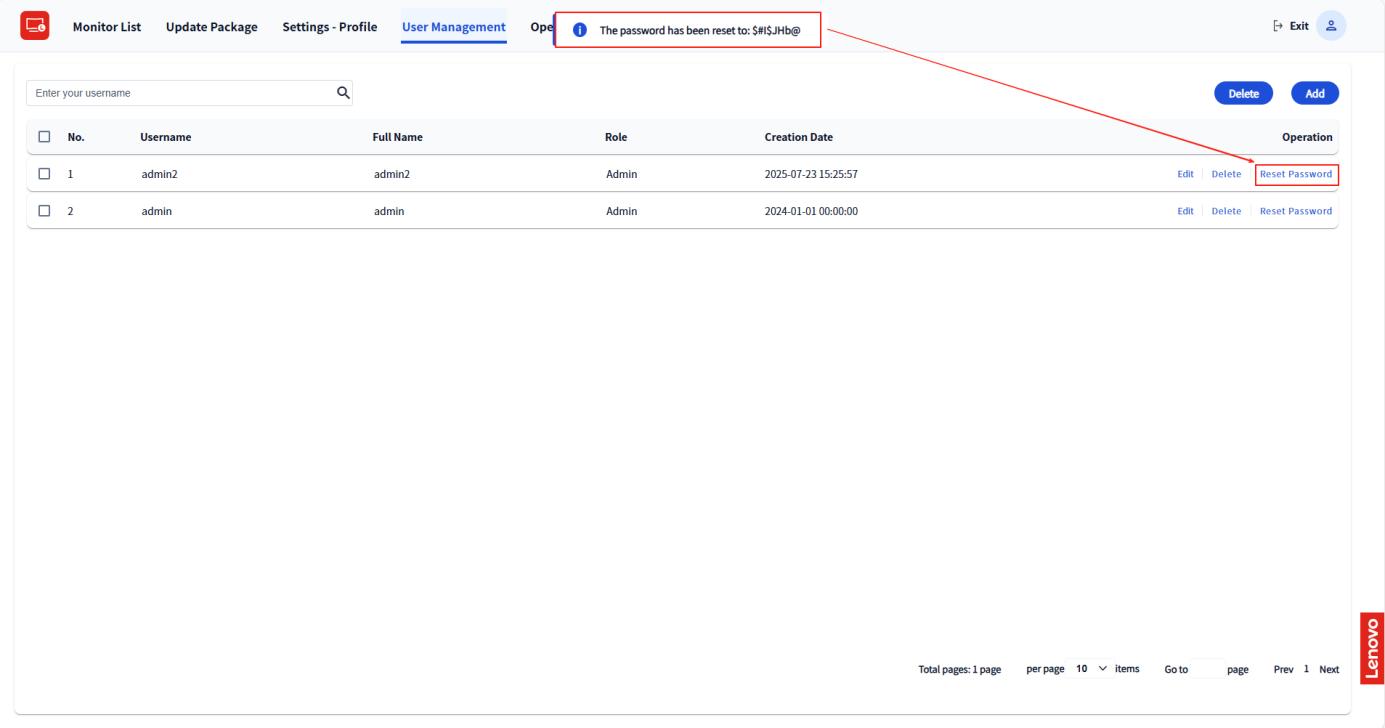The width and height of the screenshot is (1385, 728).
Task: Click the red monitor app logo icon
Action: 34,25
